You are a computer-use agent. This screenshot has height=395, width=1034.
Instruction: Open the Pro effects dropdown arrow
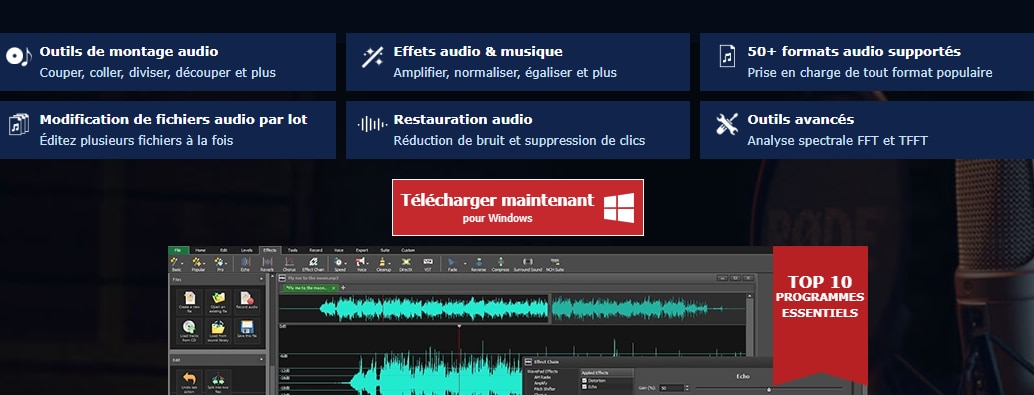[x=226, y=263]
